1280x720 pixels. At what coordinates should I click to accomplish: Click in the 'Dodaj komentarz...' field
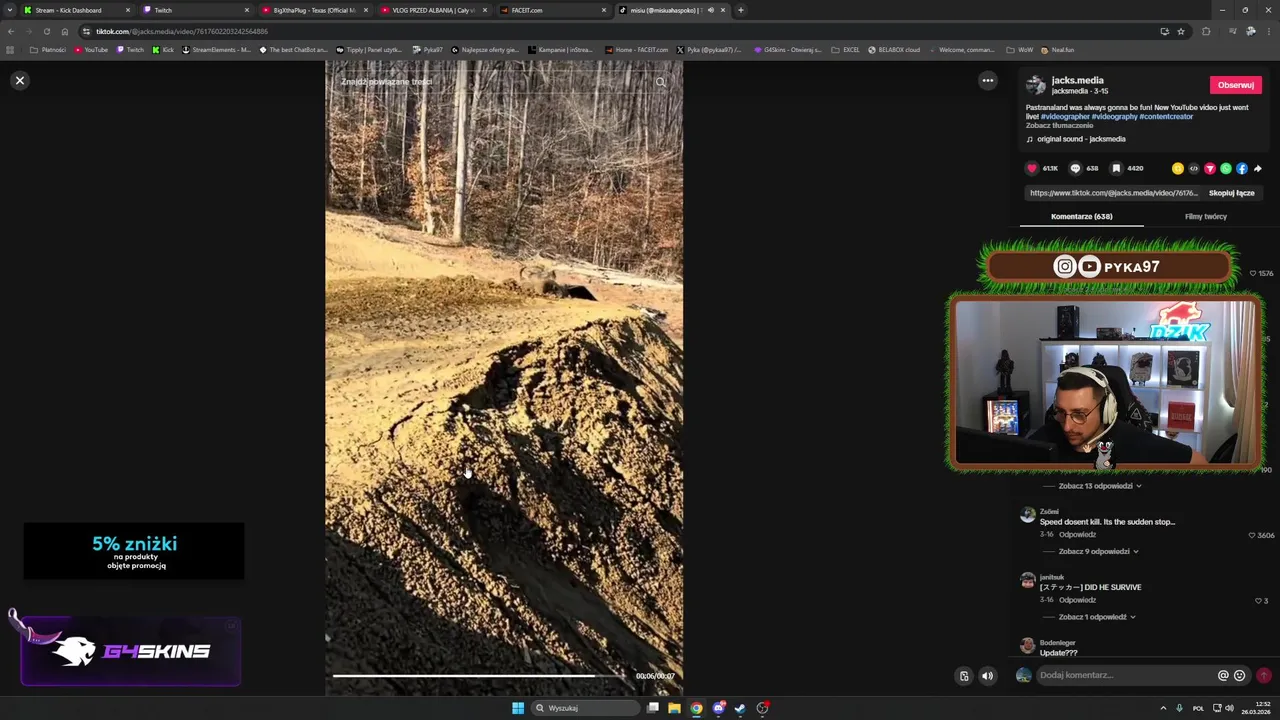tap(1125, 675)
